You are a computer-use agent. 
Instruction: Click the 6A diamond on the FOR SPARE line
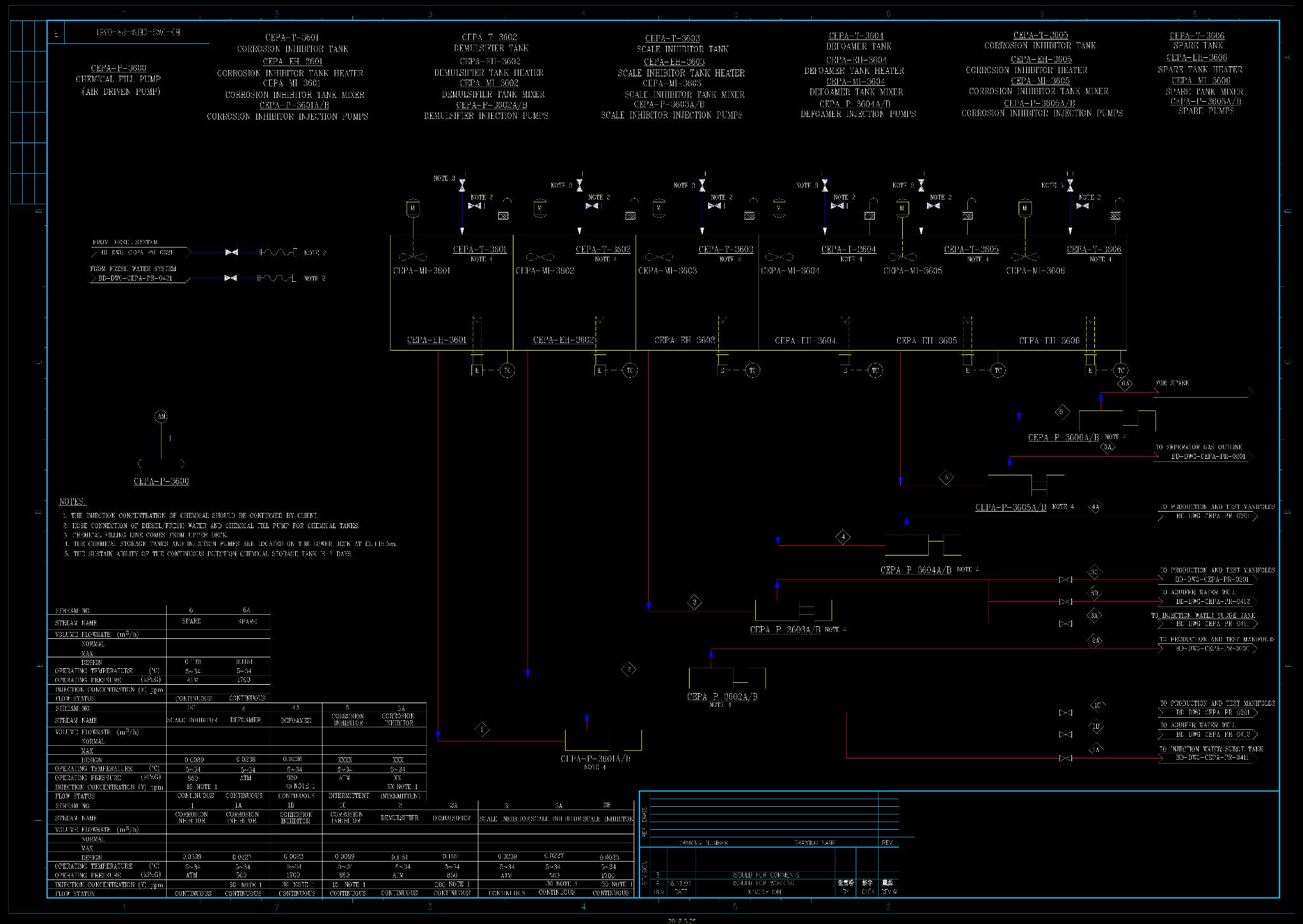click(1125, 384)
